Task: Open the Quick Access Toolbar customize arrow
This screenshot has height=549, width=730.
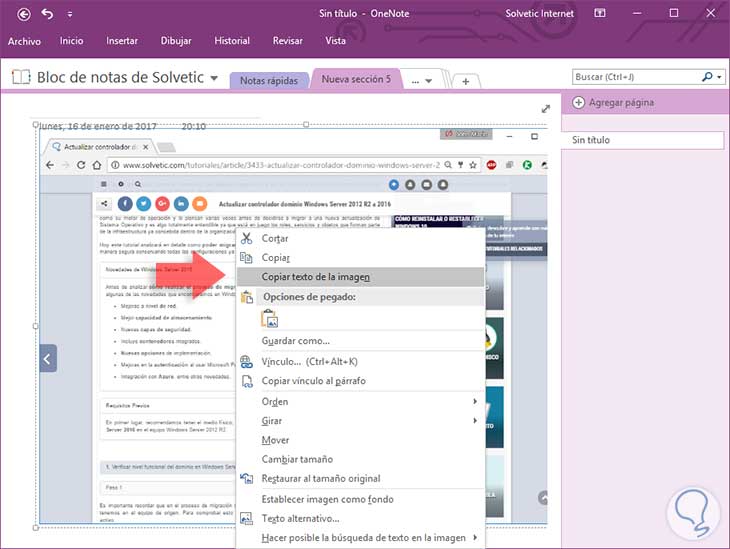Action: (x=69, y=14)
